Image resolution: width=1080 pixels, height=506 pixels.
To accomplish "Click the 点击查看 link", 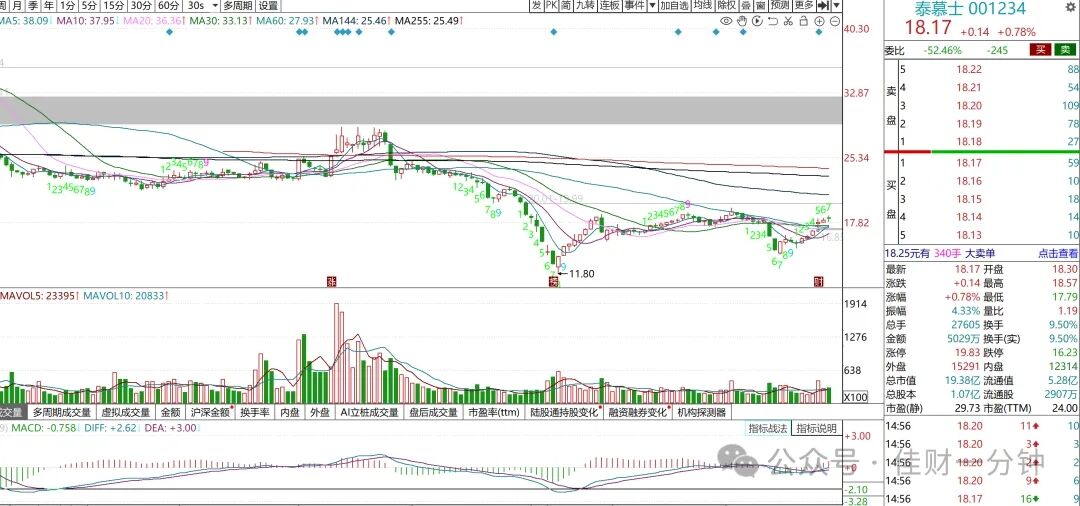I will coord(1057,253).
